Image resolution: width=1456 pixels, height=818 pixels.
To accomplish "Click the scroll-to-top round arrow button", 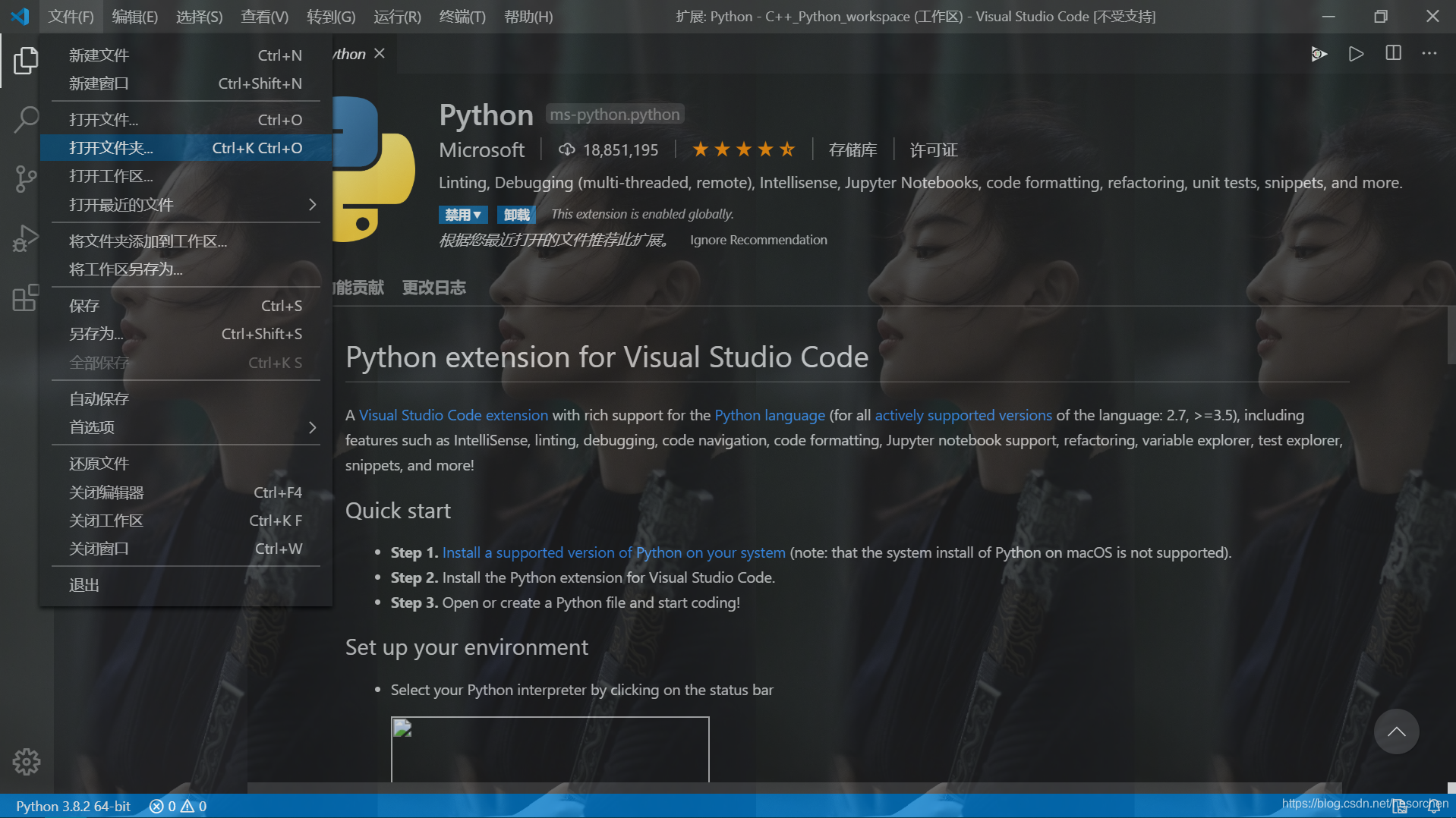I will [1396, 731].
